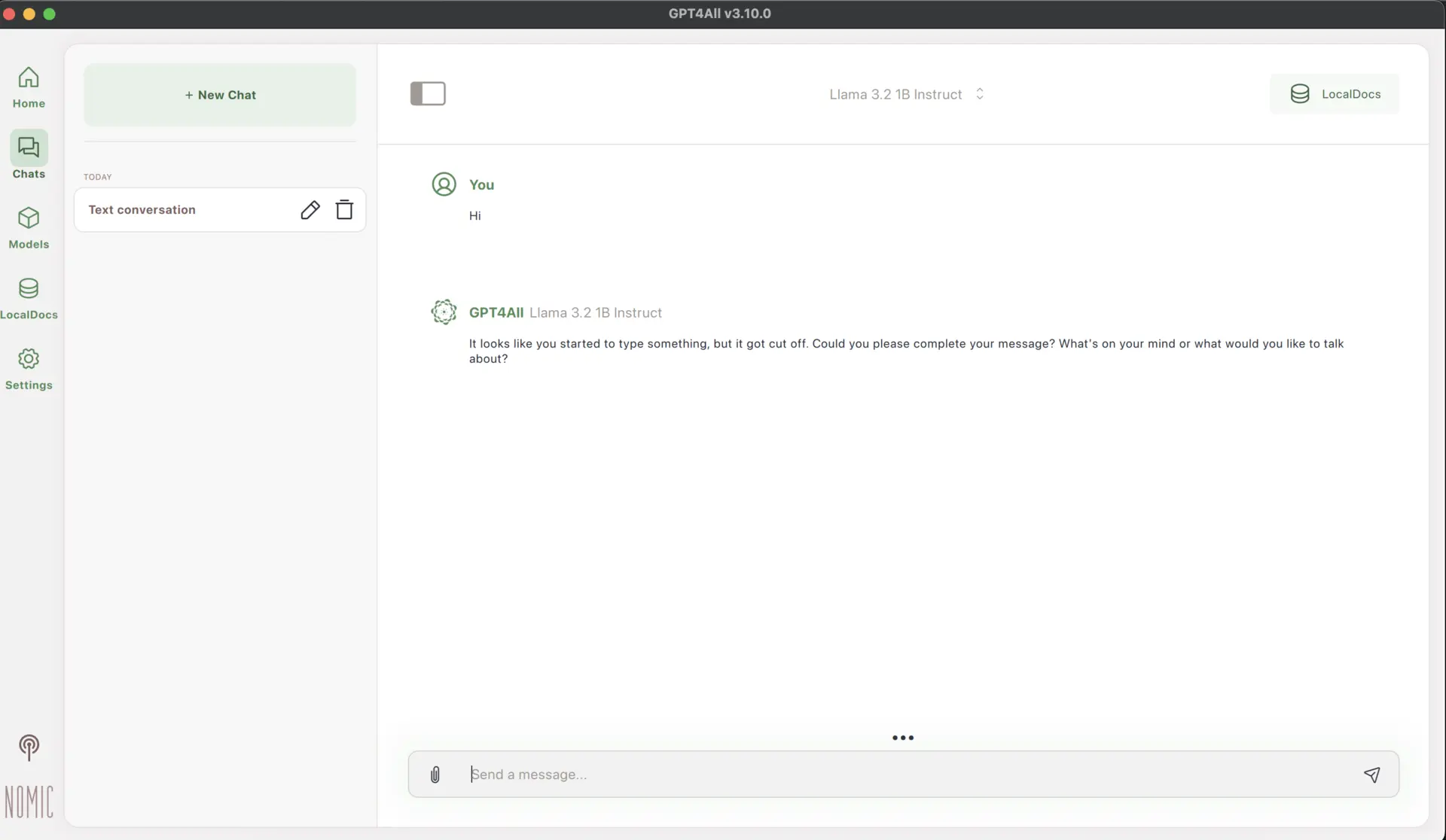
Task: Open the Models sidebar section
Action: (x=29, y=227)
